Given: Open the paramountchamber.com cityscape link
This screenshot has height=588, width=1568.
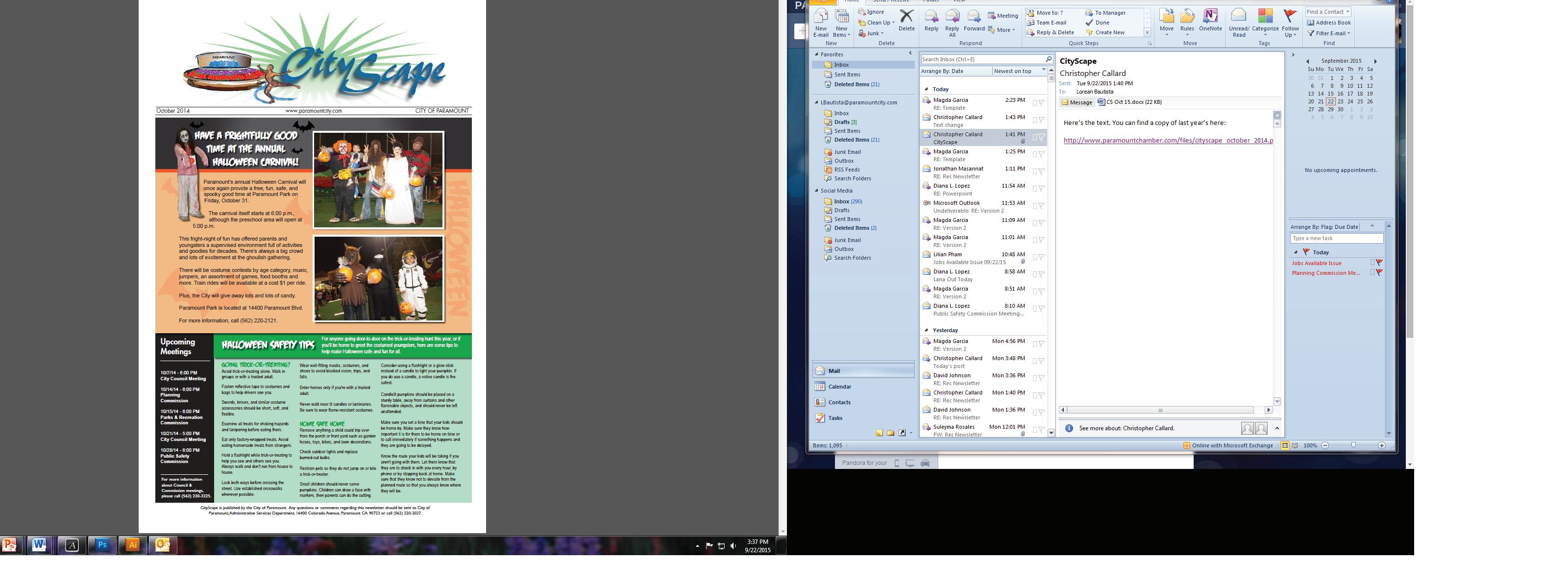Looking at the screenshot, I should pyautogui.click(x=1168, y=140).
